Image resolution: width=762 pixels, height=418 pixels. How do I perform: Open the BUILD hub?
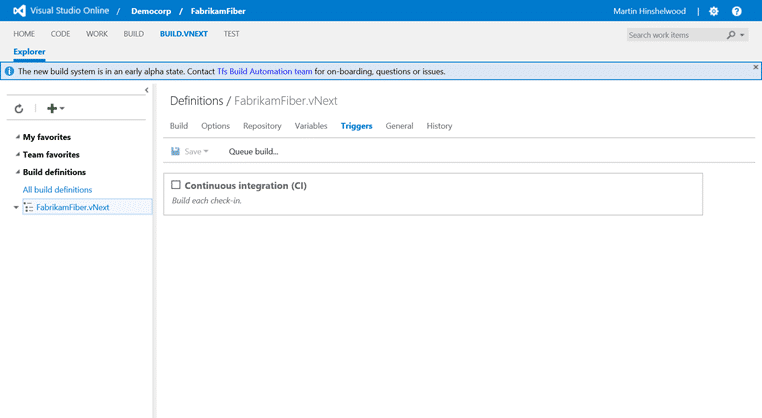[134, 34]
